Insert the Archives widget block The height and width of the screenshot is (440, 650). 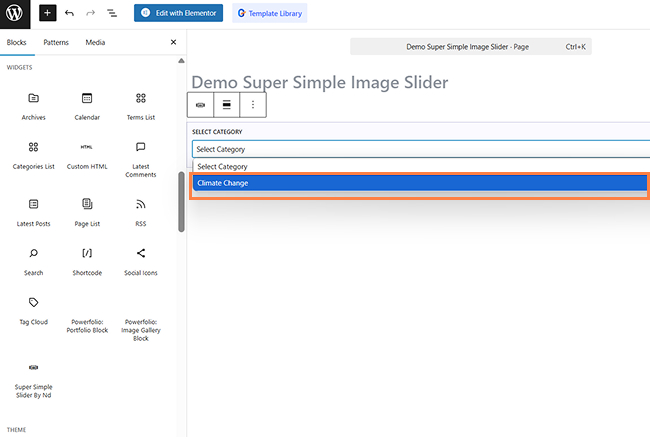(33, 105)
